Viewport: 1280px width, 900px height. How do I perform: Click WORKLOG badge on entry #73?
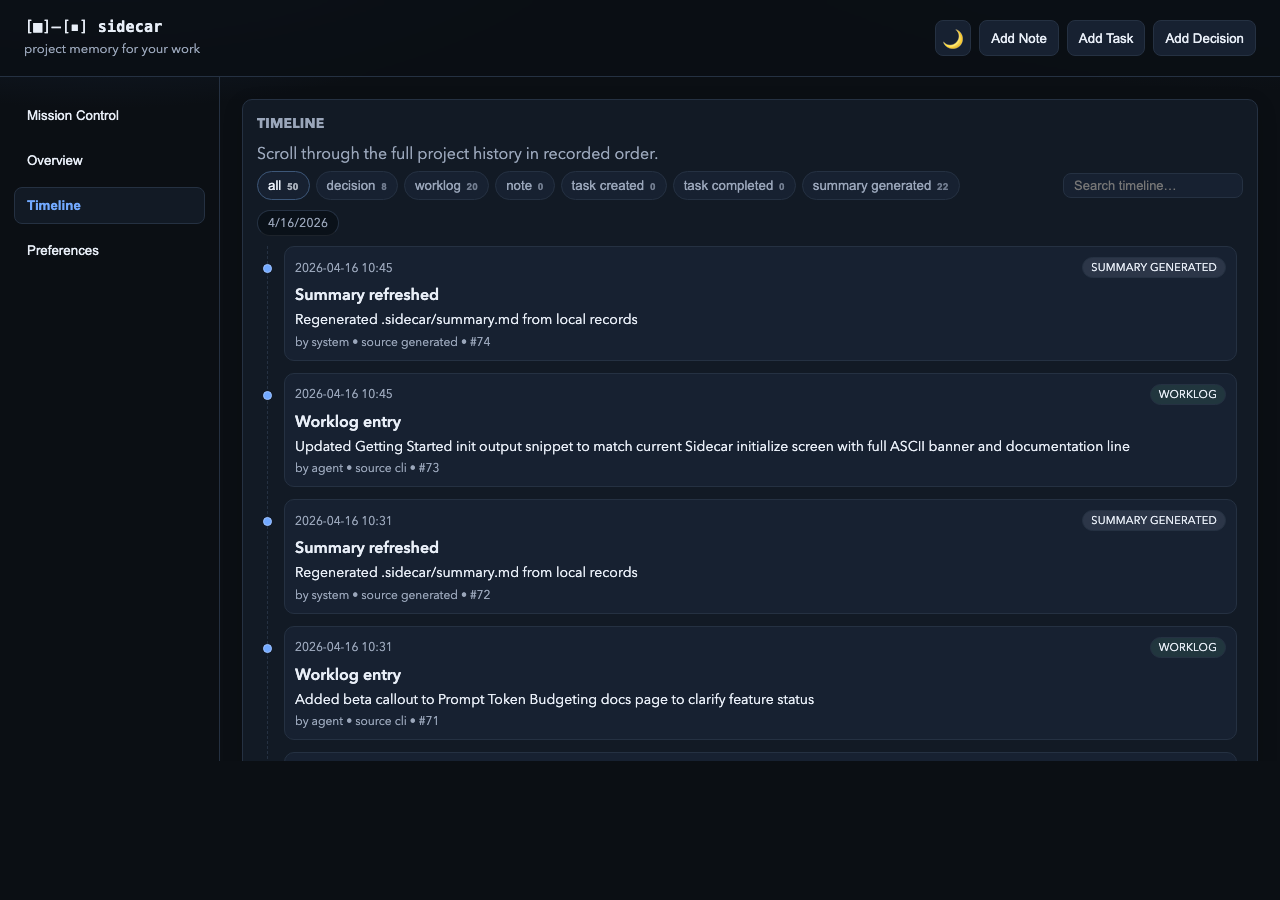point(1187,395)
